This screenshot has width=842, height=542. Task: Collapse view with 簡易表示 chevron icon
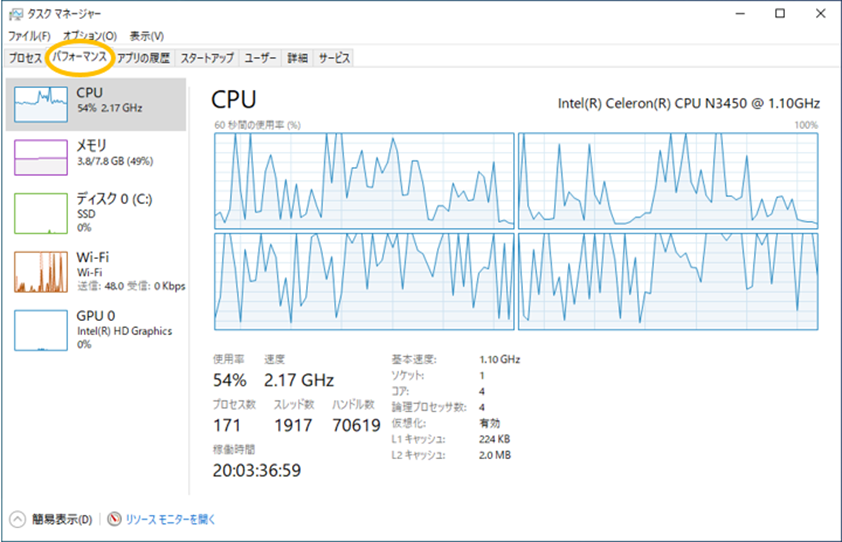click(x=17, y=519)
